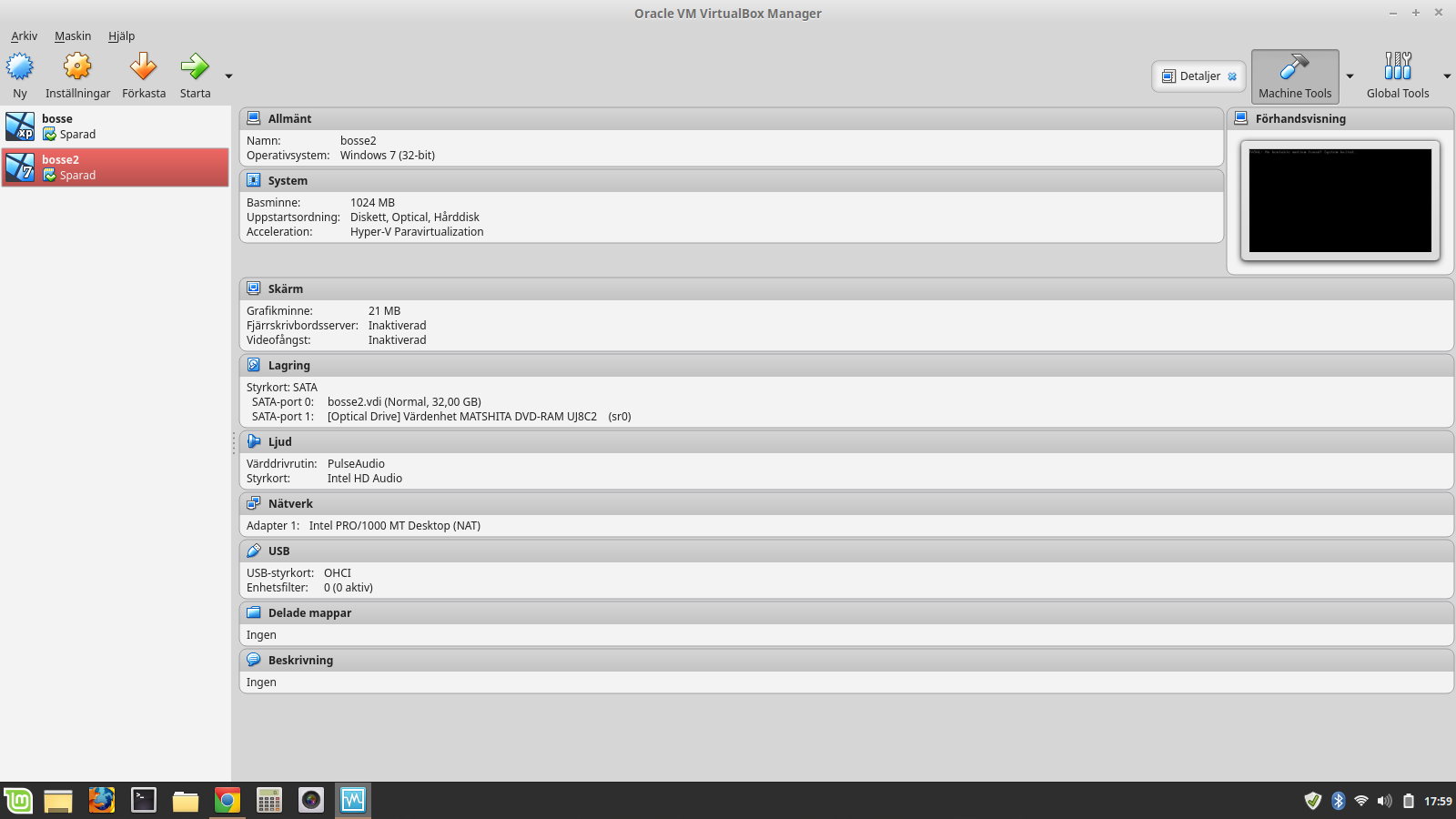
Task: Click the USB section plug icon
Action: [254, 551]
